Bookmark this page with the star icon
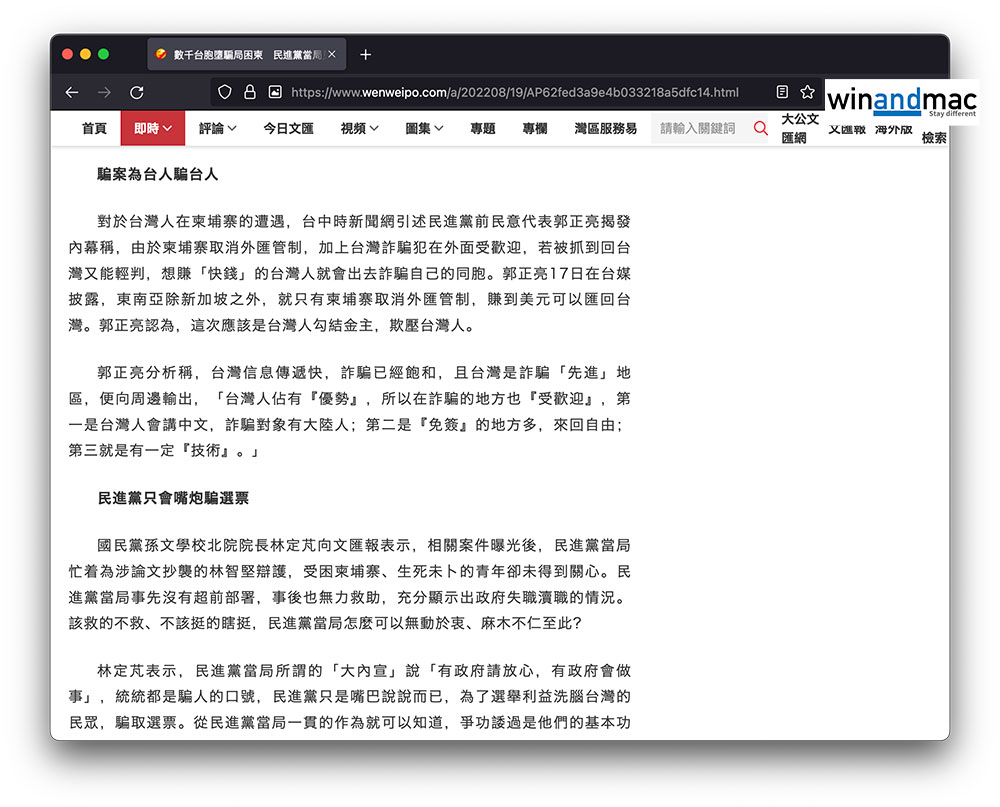Image resolution: width=1000 pixels, height=807 pixels. (x=807, y=92)
